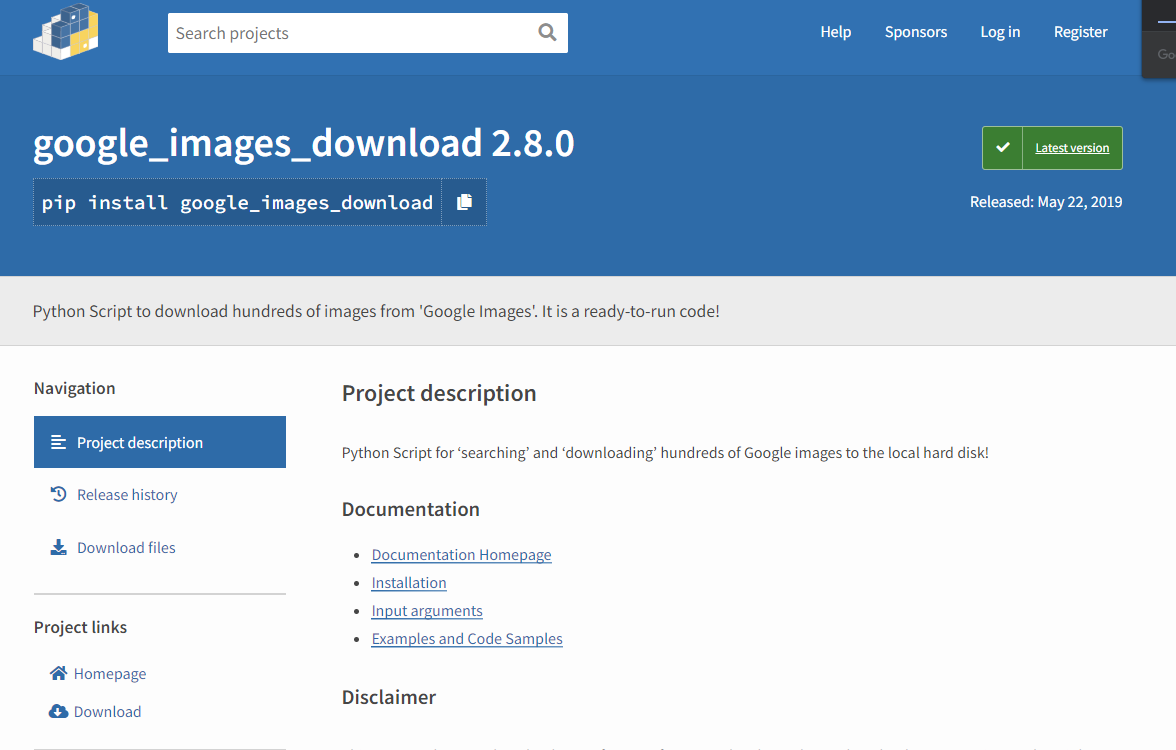This screenshot has height=750, width=1176.
Task: Click the Project description heading
Action: pos(439,394)
